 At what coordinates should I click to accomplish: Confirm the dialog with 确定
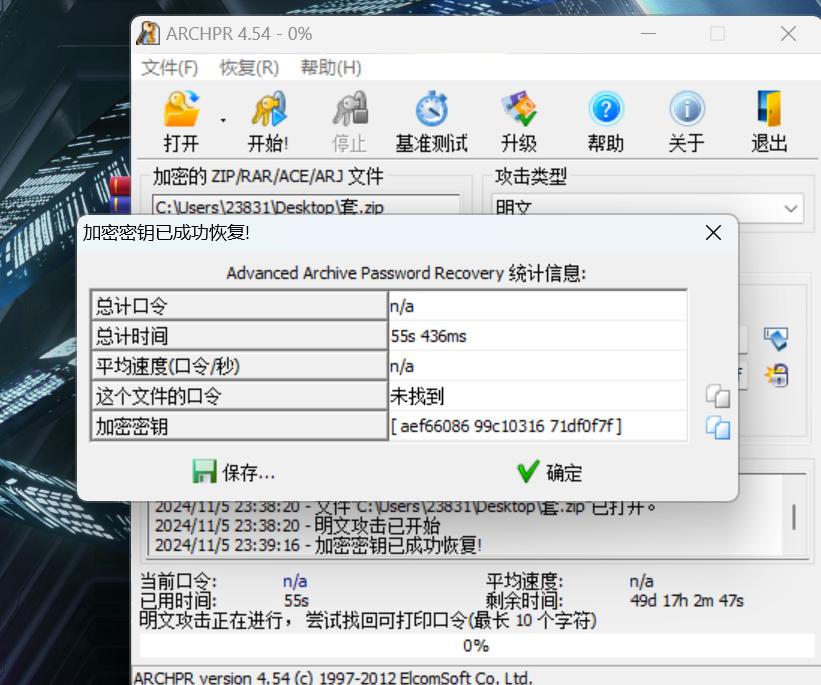click(549, 472)
